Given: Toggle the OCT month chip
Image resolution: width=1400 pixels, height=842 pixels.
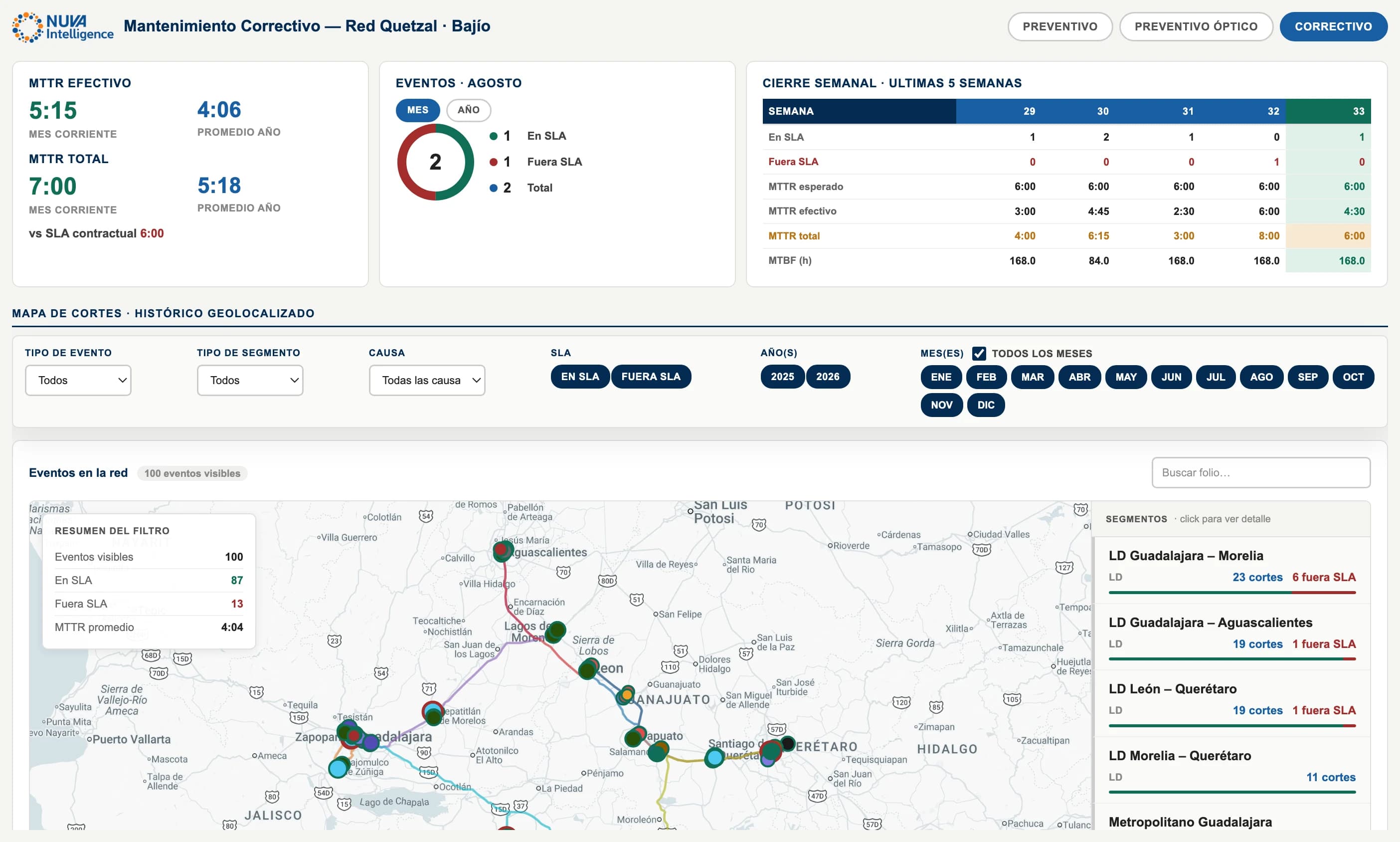Looking at the screenshot, I should (1353, 377).
